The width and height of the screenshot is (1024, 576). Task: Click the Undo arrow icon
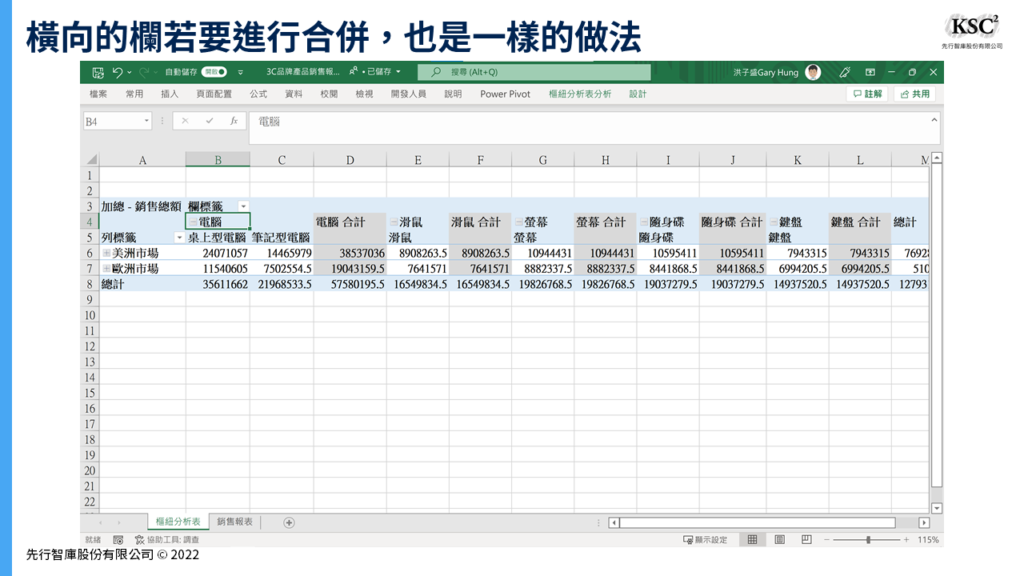[118, 72]
